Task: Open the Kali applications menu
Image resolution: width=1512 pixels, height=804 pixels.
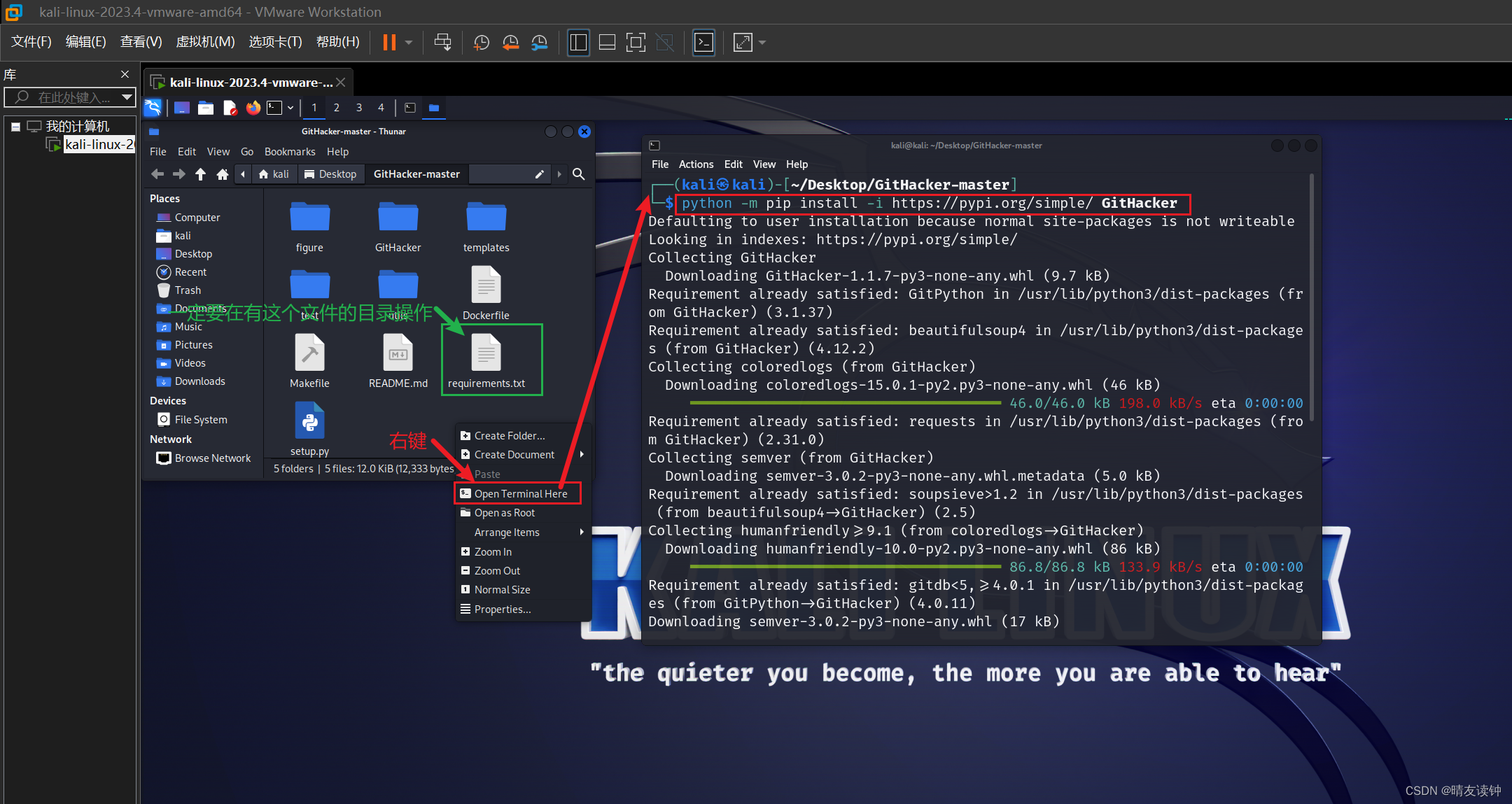Action: pos(153,108)
